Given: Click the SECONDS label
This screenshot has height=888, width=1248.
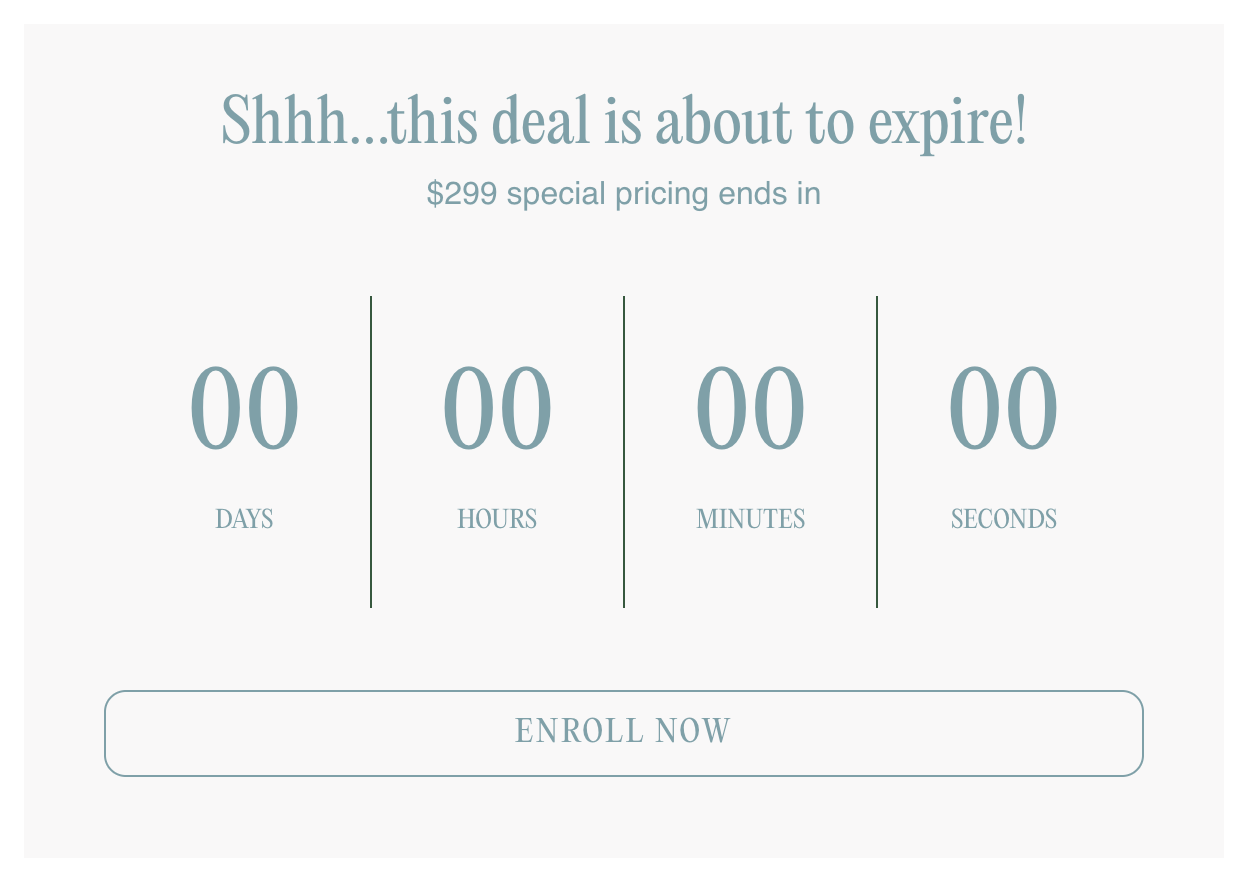Looking at the screenshot, I should (x=1003, y=519).
